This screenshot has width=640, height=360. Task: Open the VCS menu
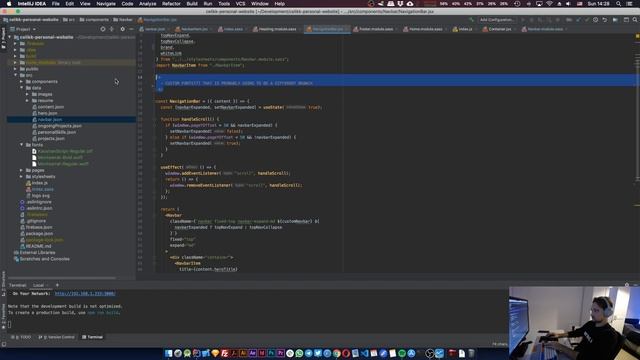coord(240,4)
